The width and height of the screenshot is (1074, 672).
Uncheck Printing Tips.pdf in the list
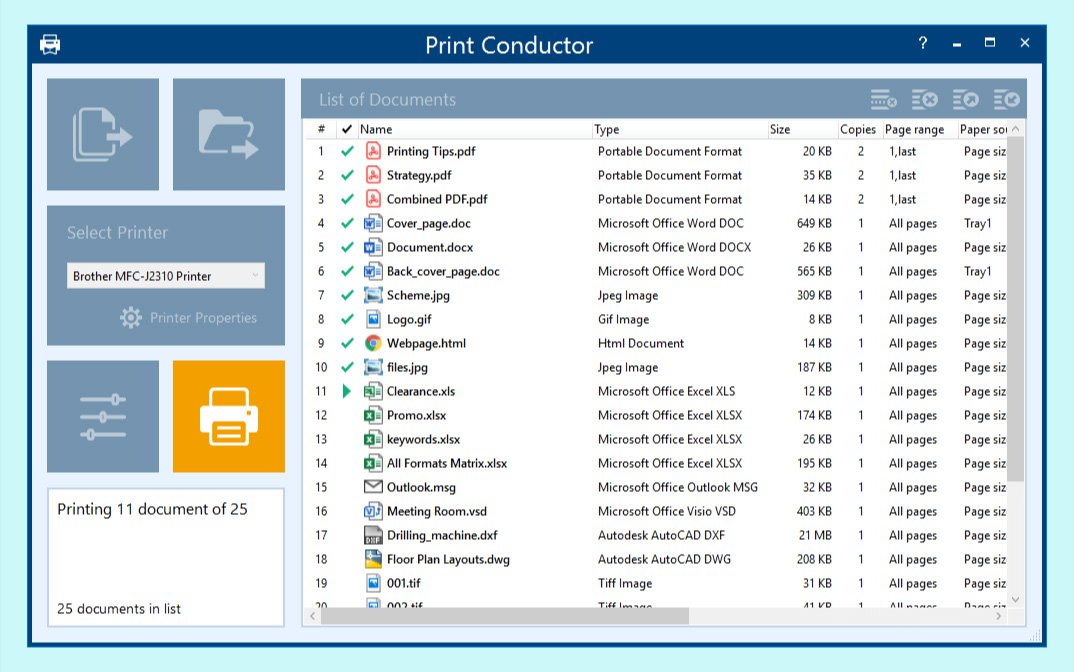345,151
